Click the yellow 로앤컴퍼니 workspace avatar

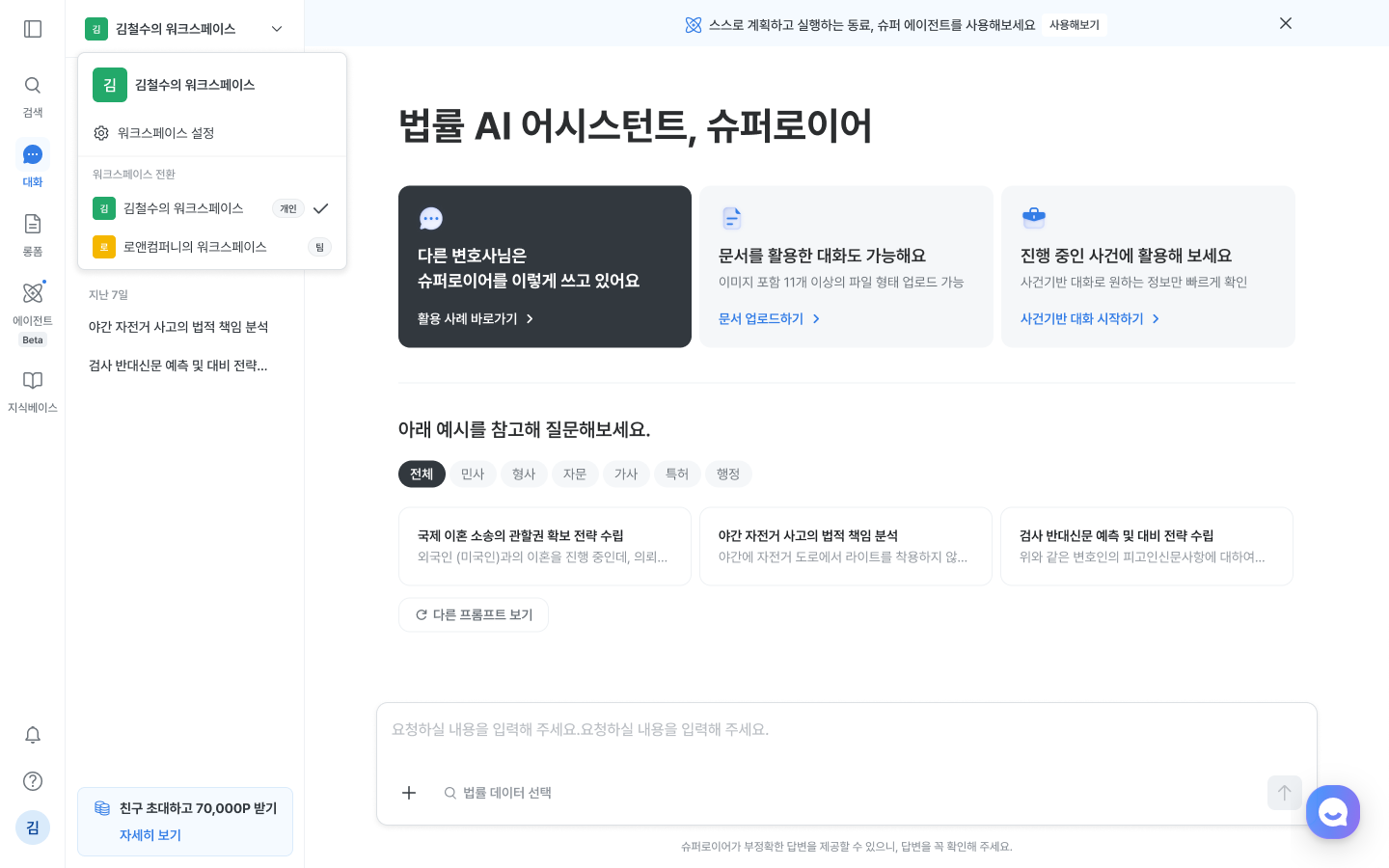point(104,247)
